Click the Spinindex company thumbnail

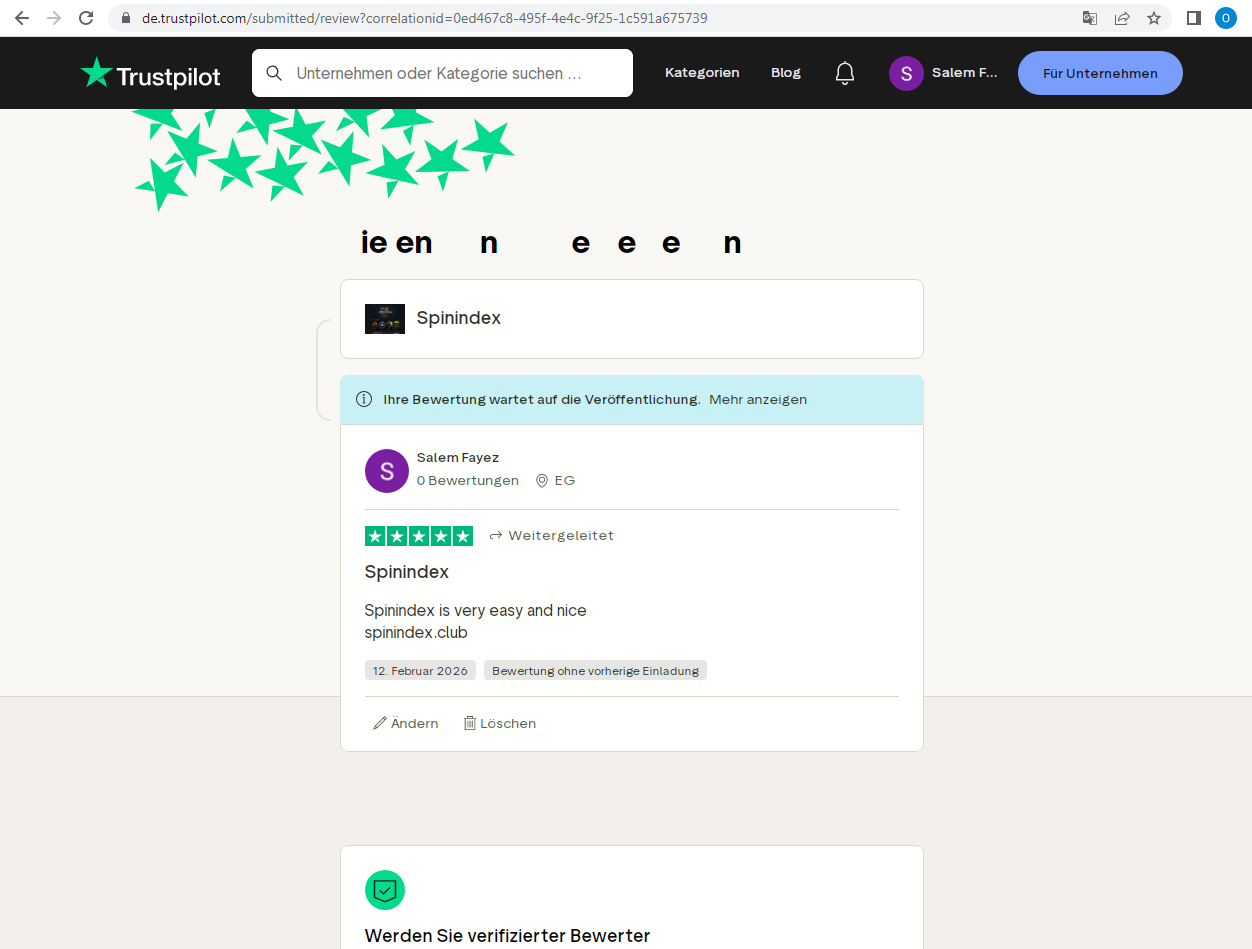tap(385, 319)
